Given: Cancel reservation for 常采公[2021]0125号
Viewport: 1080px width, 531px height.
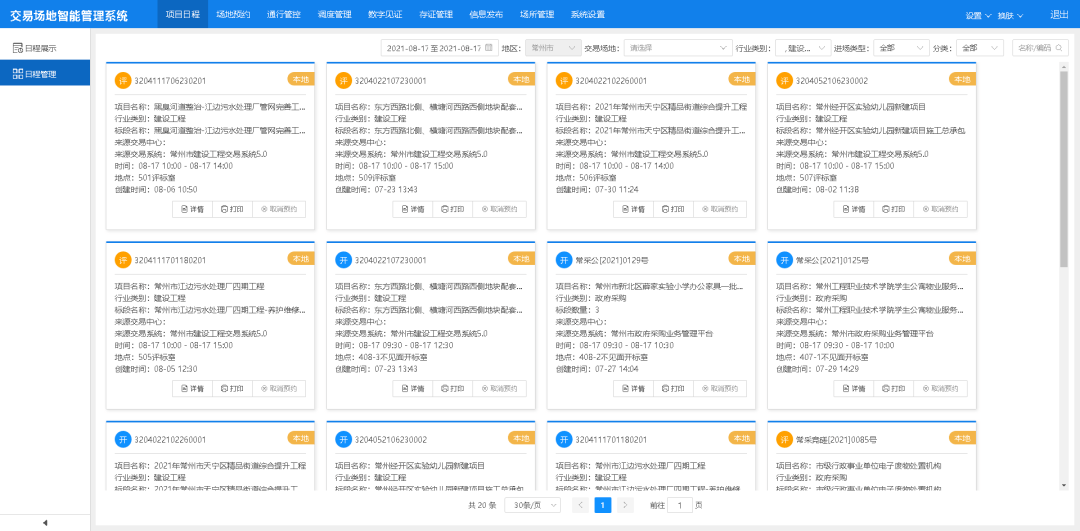Looking at the screenshot, I should coord(940,388).
